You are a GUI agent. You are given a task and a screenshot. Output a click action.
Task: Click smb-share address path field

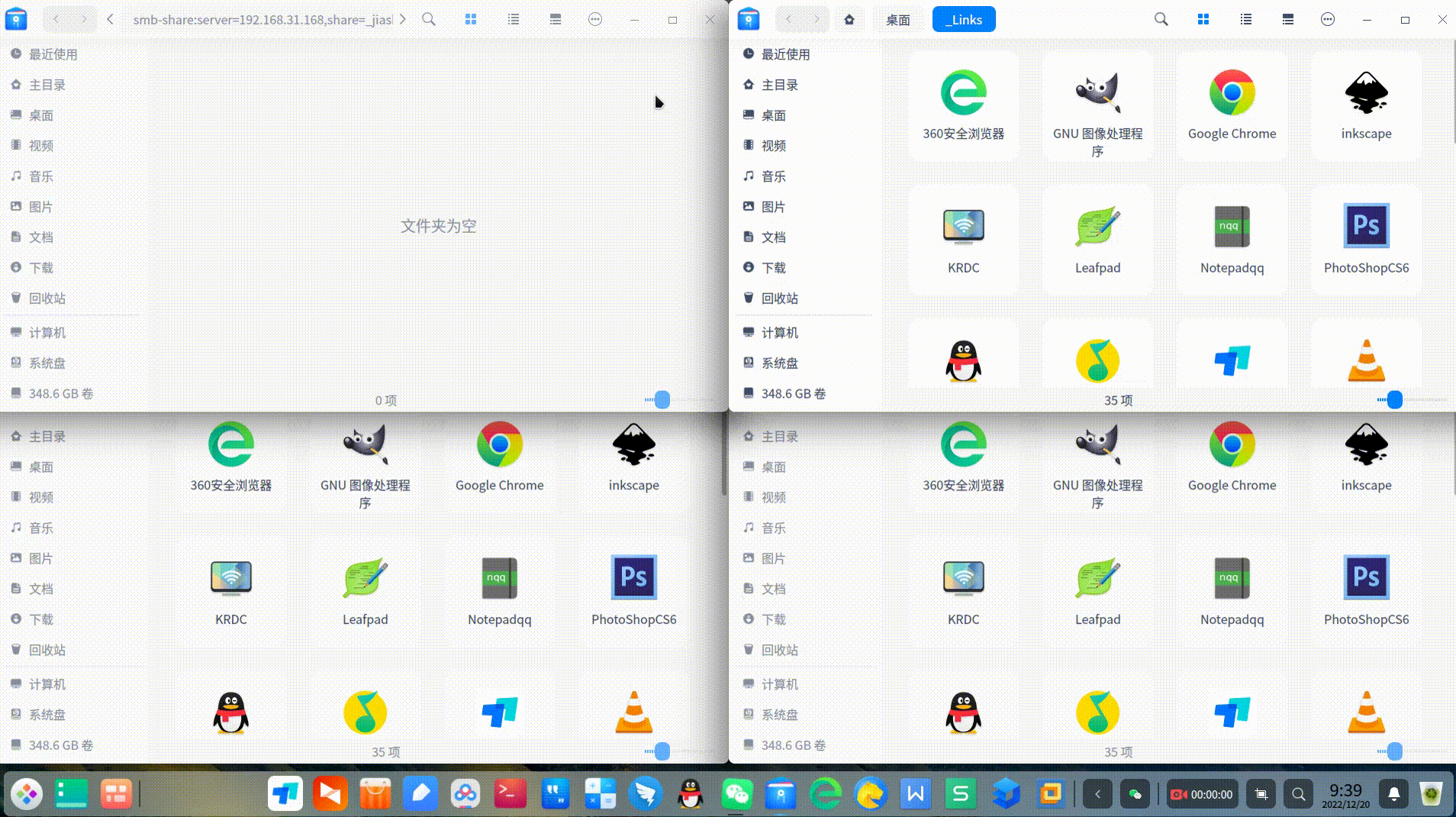pos(263,20)
